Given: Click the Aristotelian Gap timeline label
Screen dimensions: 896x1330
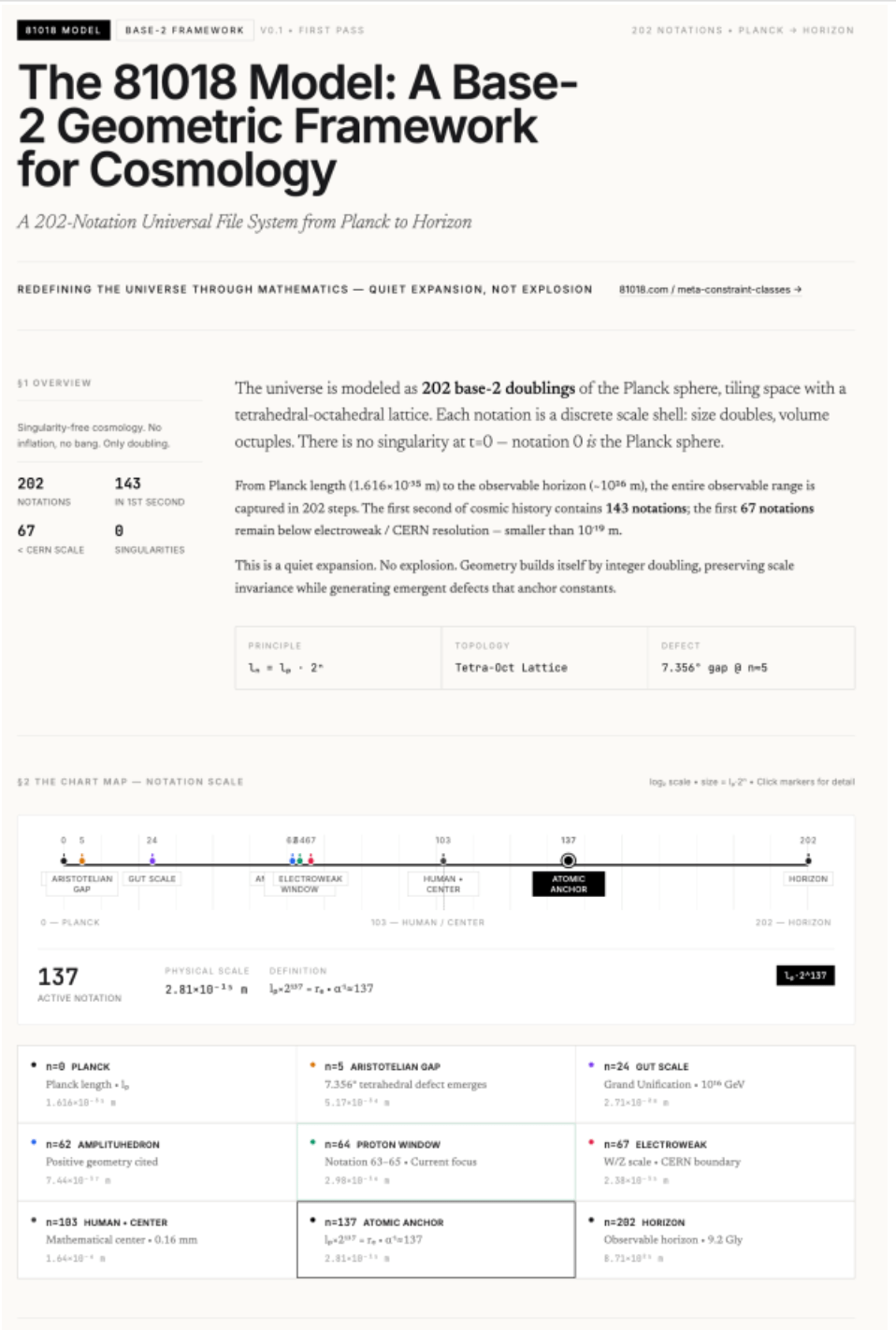Looking at the screenshot, I should (81, 884).
